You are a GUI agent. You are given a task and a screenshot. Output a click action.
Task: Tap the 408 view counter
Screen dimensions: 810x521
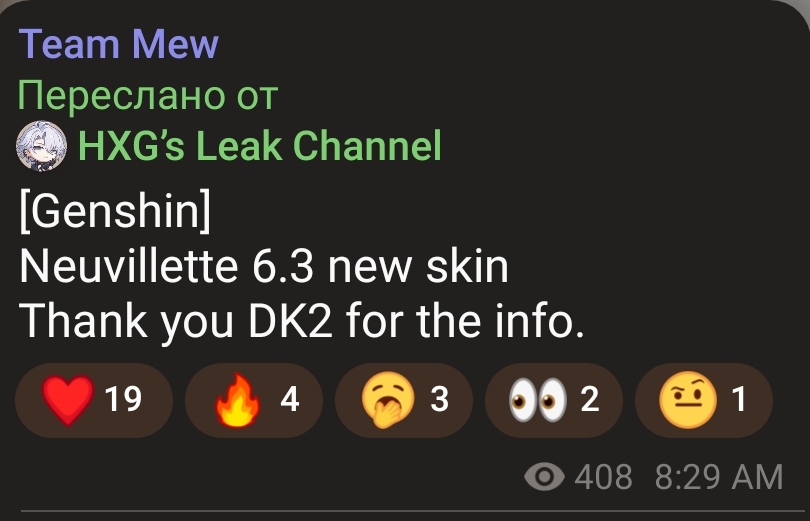click(x=603, y=477)
